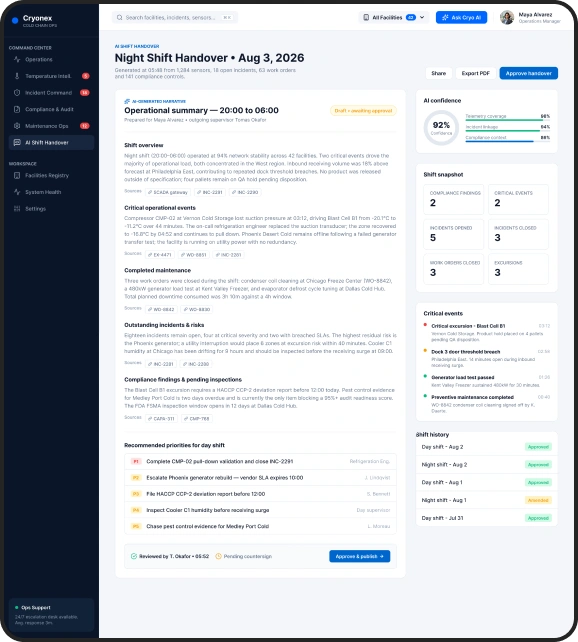
Task: Click the Facilities Registry building icon
Action: [17, 176]
